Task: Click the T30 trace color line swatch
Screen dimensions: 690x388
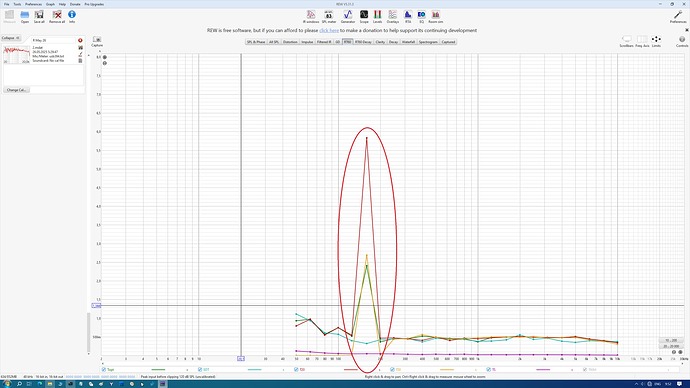Action: click(447, 370)
